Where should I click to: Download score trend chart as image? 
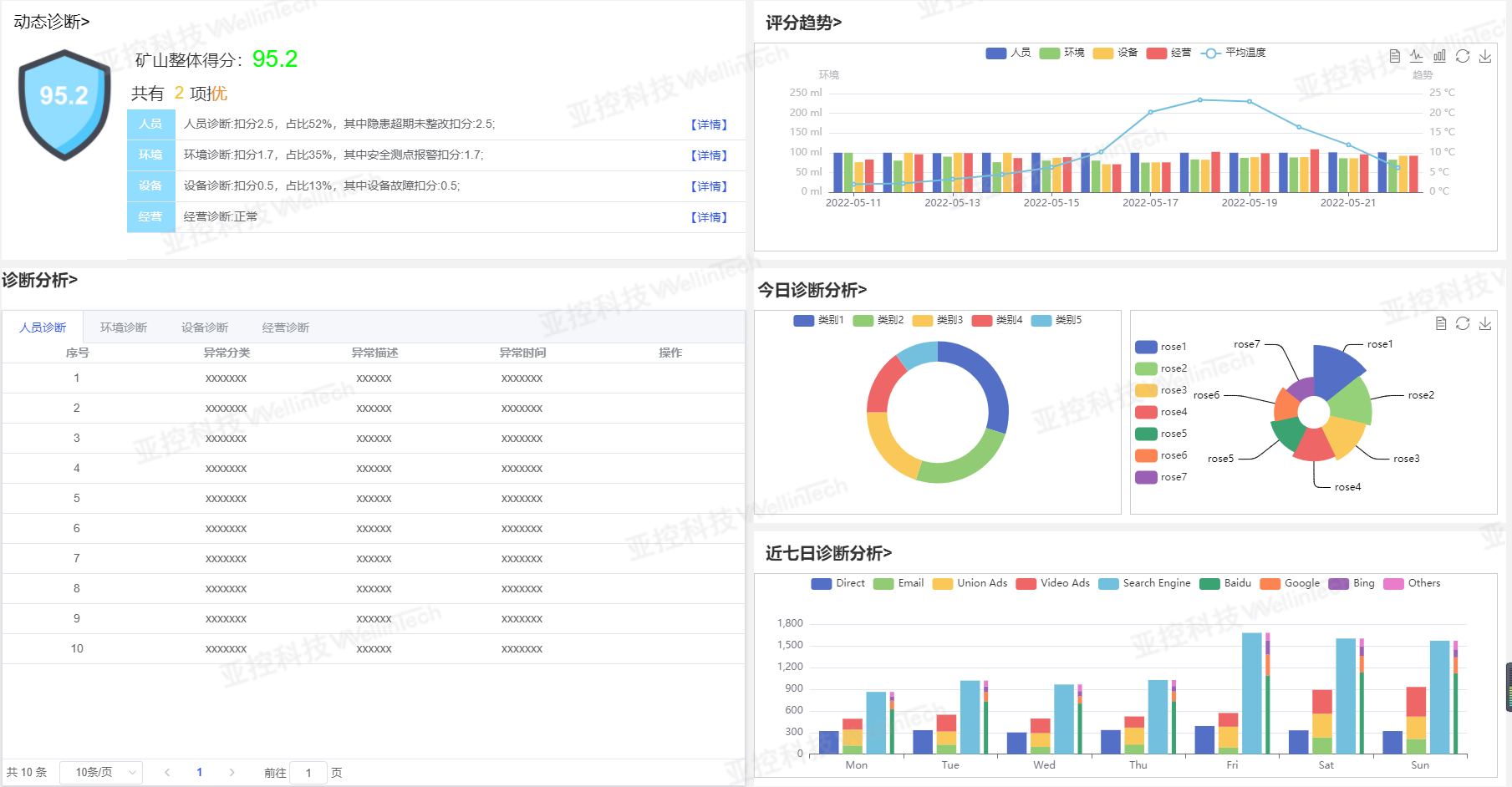click(x=1485, y=56)
